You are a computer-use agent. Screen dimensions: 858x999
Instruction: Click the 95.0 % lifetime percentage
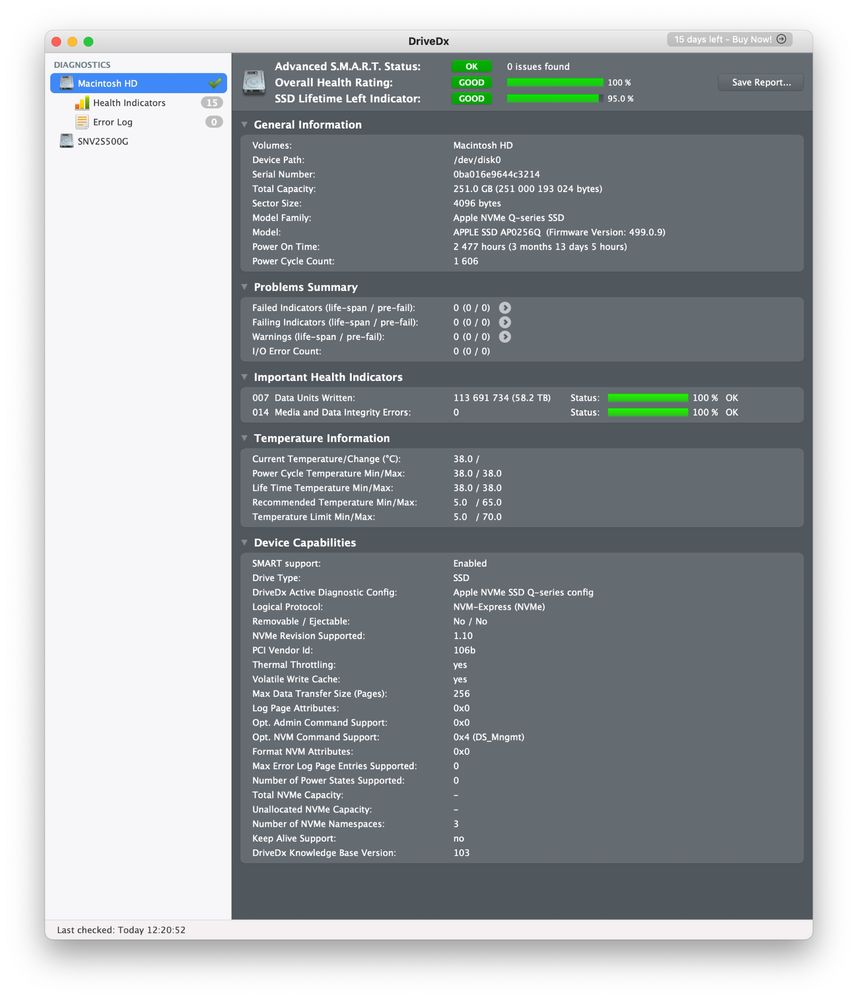click(x=620, y=98)
